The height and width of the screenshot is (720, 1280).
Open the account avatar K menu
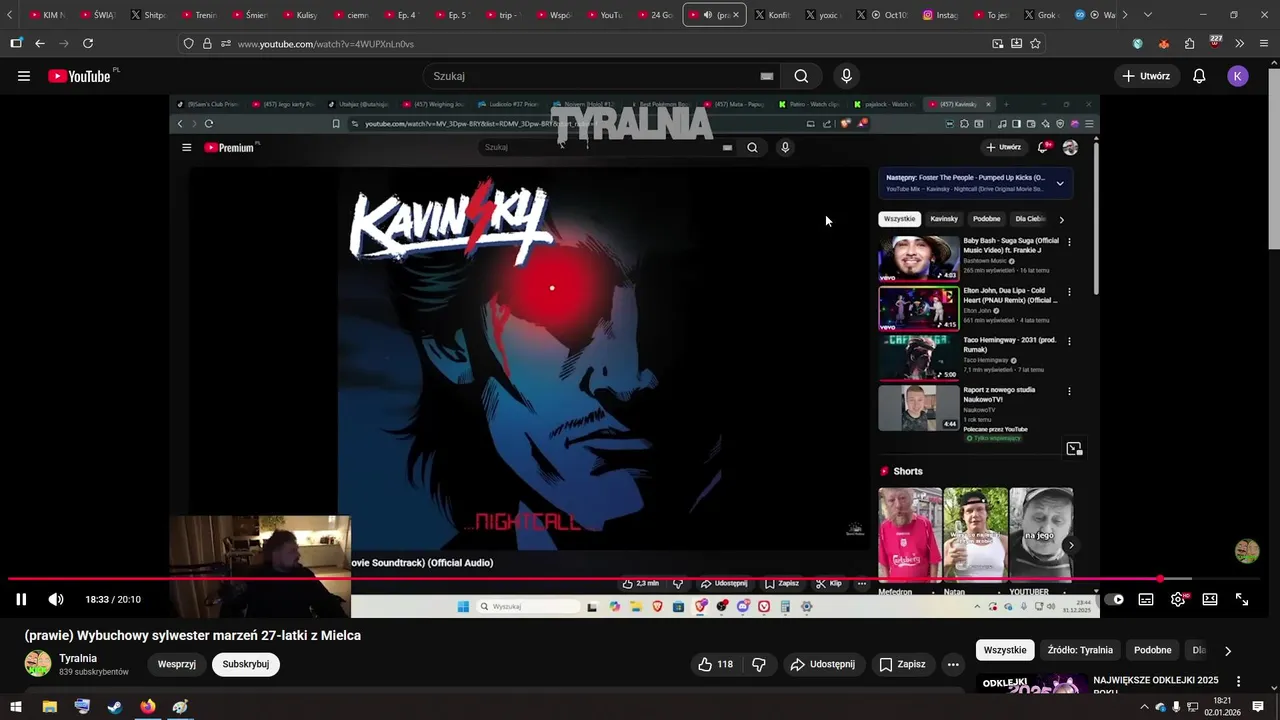[1238, 76]
